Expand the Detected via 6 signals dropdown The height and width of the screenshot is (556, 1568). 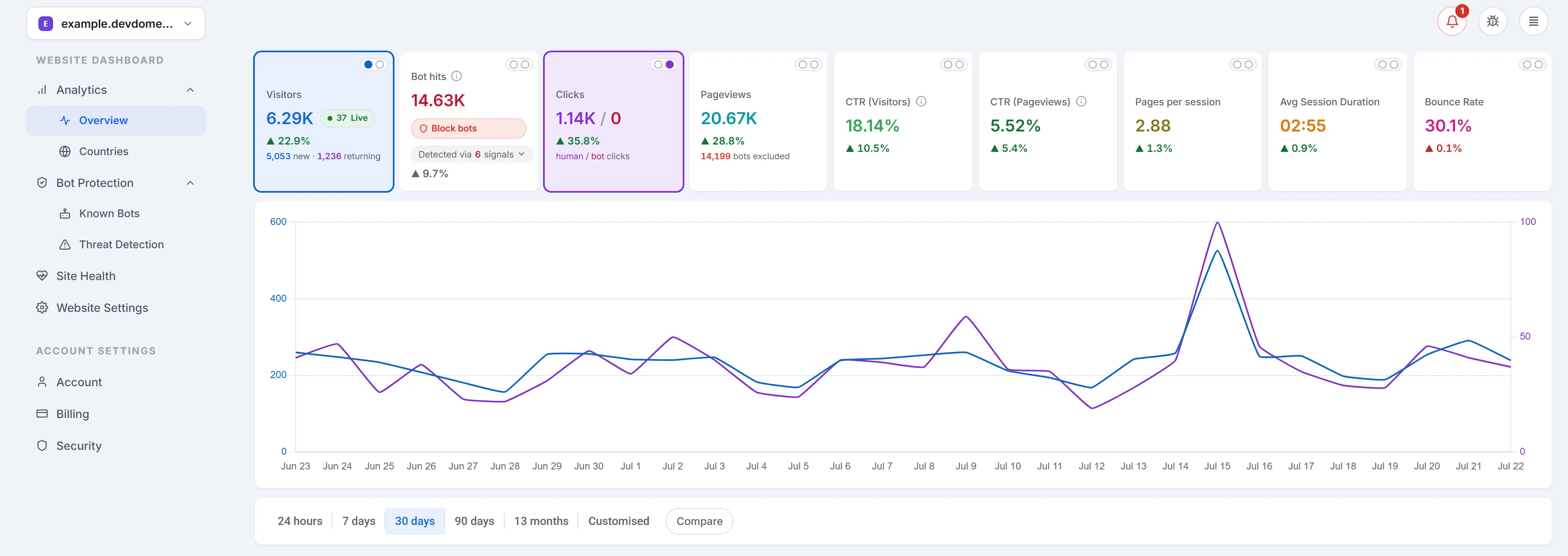pos(471,154)
